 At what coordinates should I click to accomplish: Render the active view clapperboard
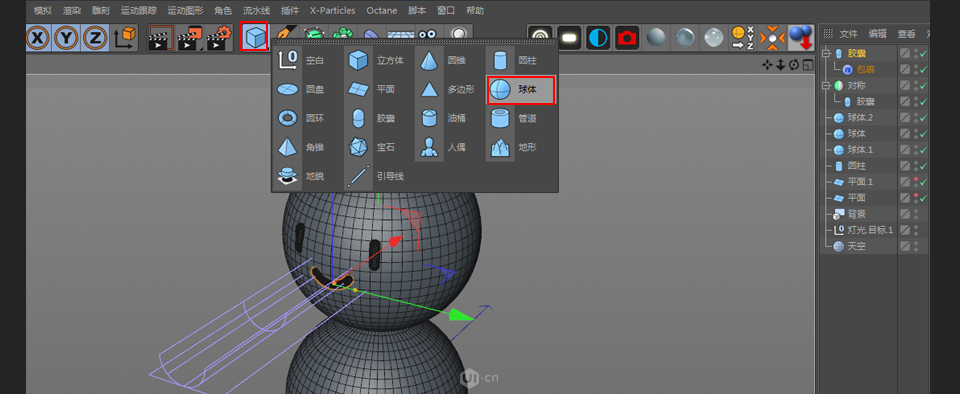(161, 38)
